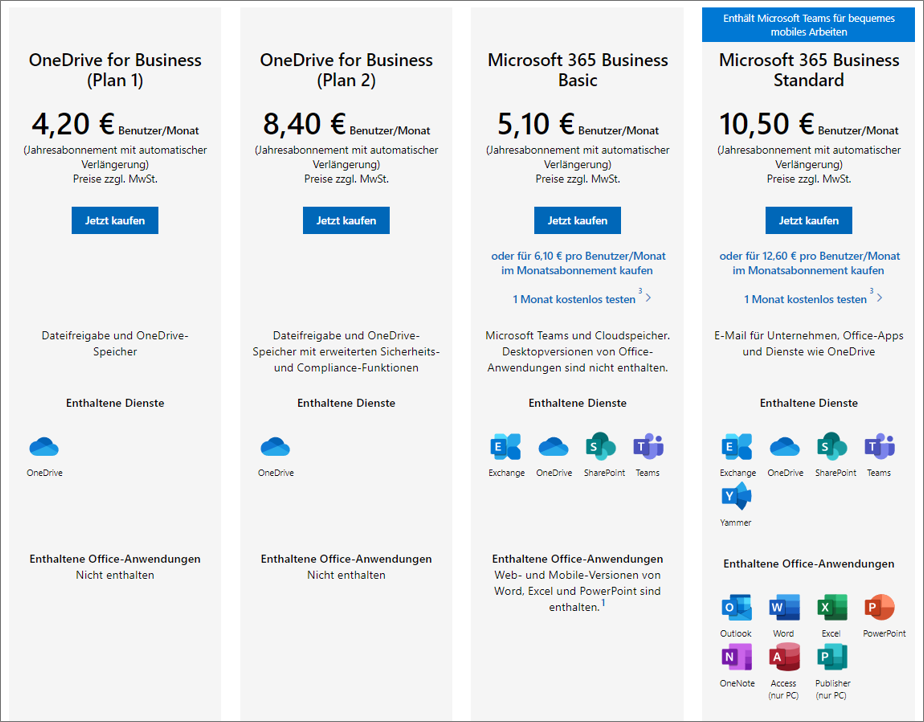Viewport: 924px width, 722px height.
Task: Click the OneNote application icon
Action: 736,657
